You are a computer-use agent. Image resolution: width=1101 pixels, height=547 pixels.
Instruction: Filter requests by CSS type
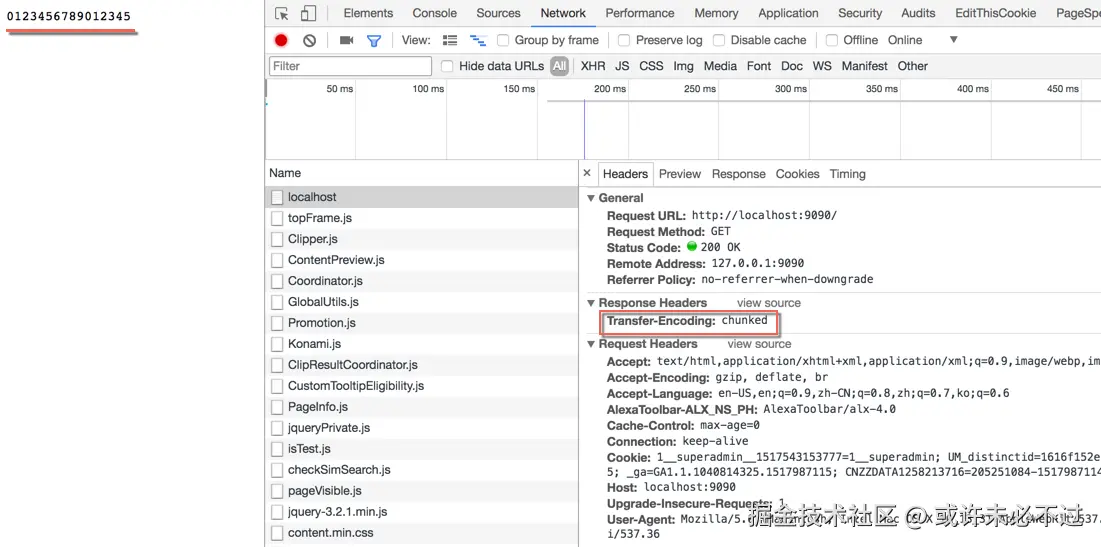pos(651,66)
